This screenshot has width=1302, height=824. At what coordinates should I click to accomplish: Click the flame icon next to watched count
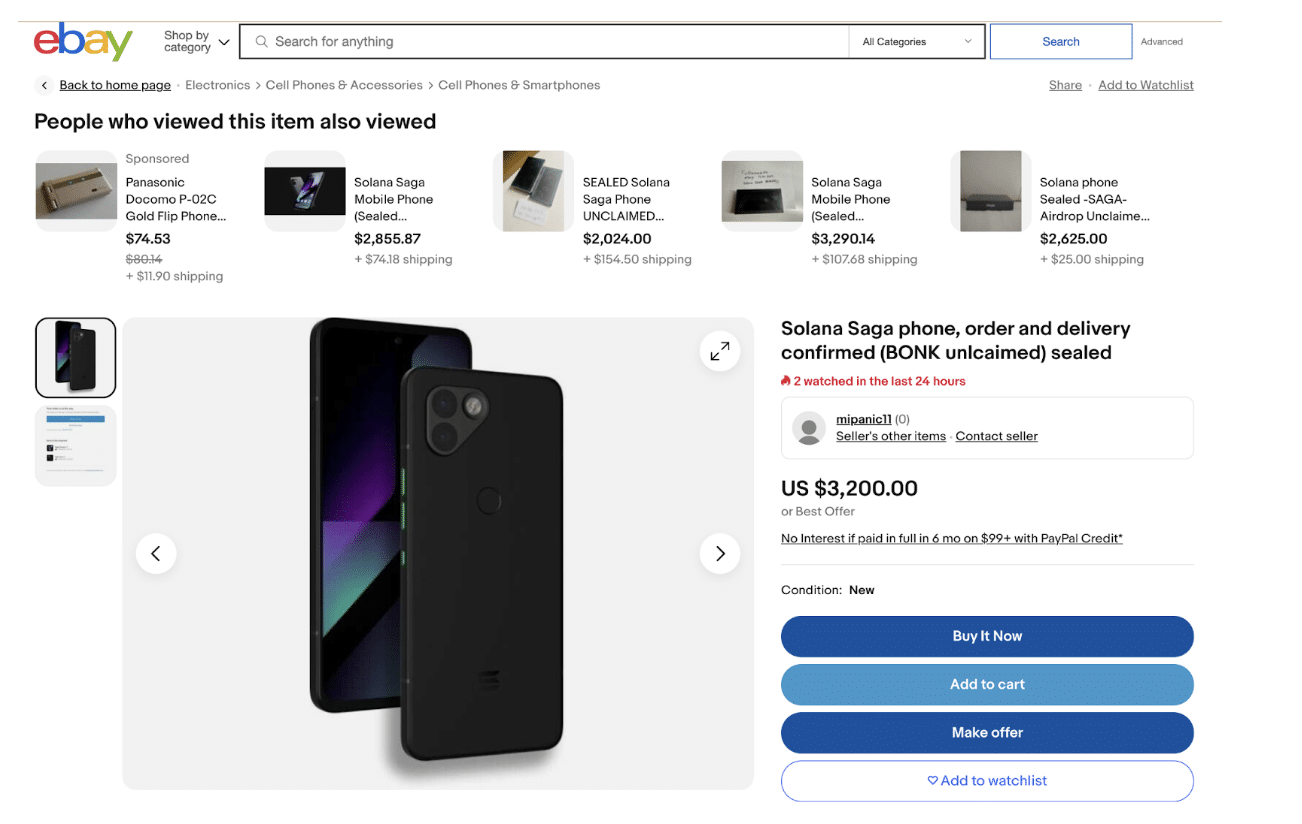pyautogui.click(x=786, y=381)
